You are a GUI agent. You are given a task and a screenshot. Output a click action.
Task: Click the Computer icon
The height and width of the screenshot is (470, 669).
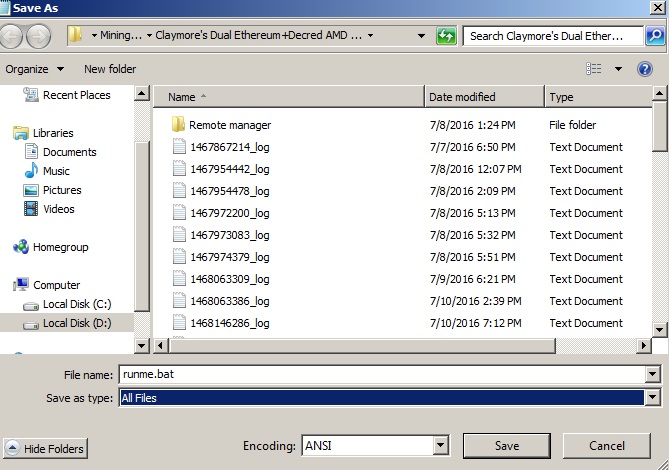coord(20,284)
